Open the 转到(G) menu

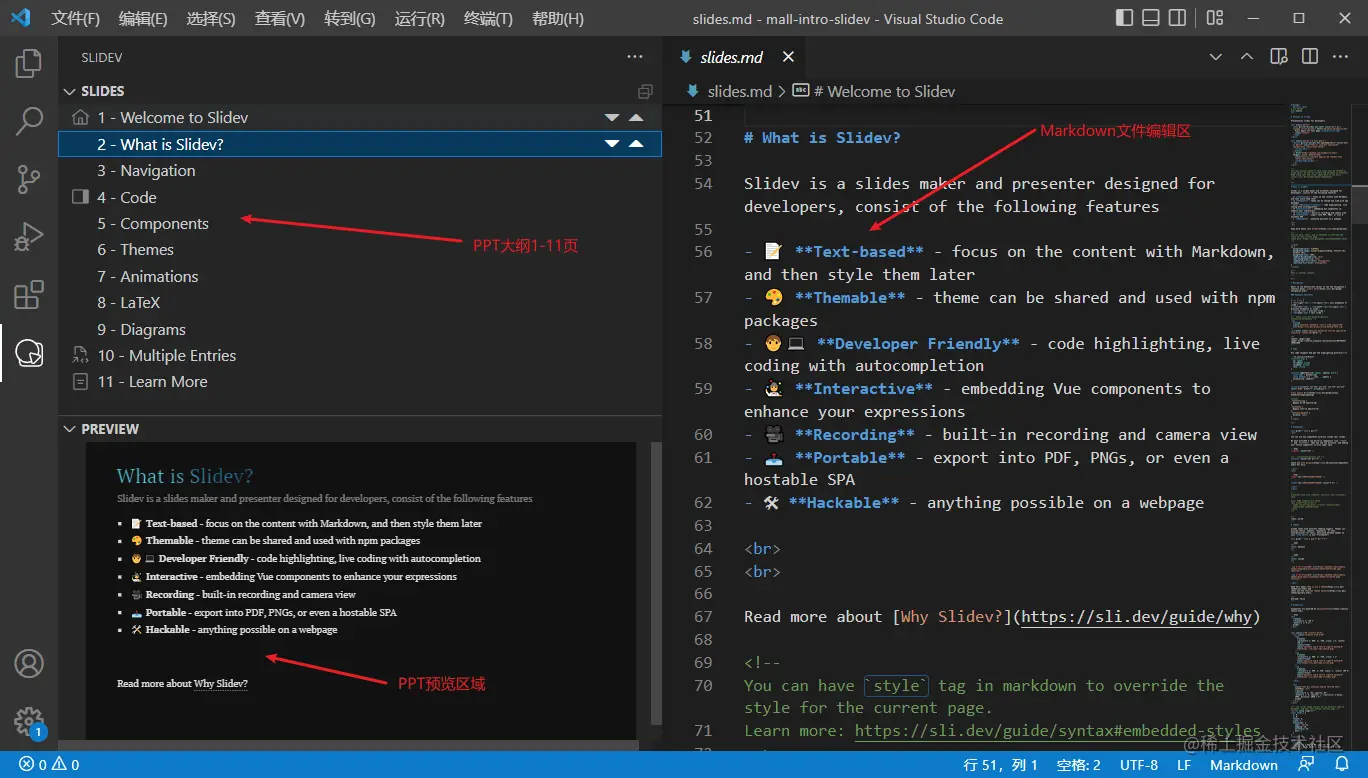pos(350,18)
